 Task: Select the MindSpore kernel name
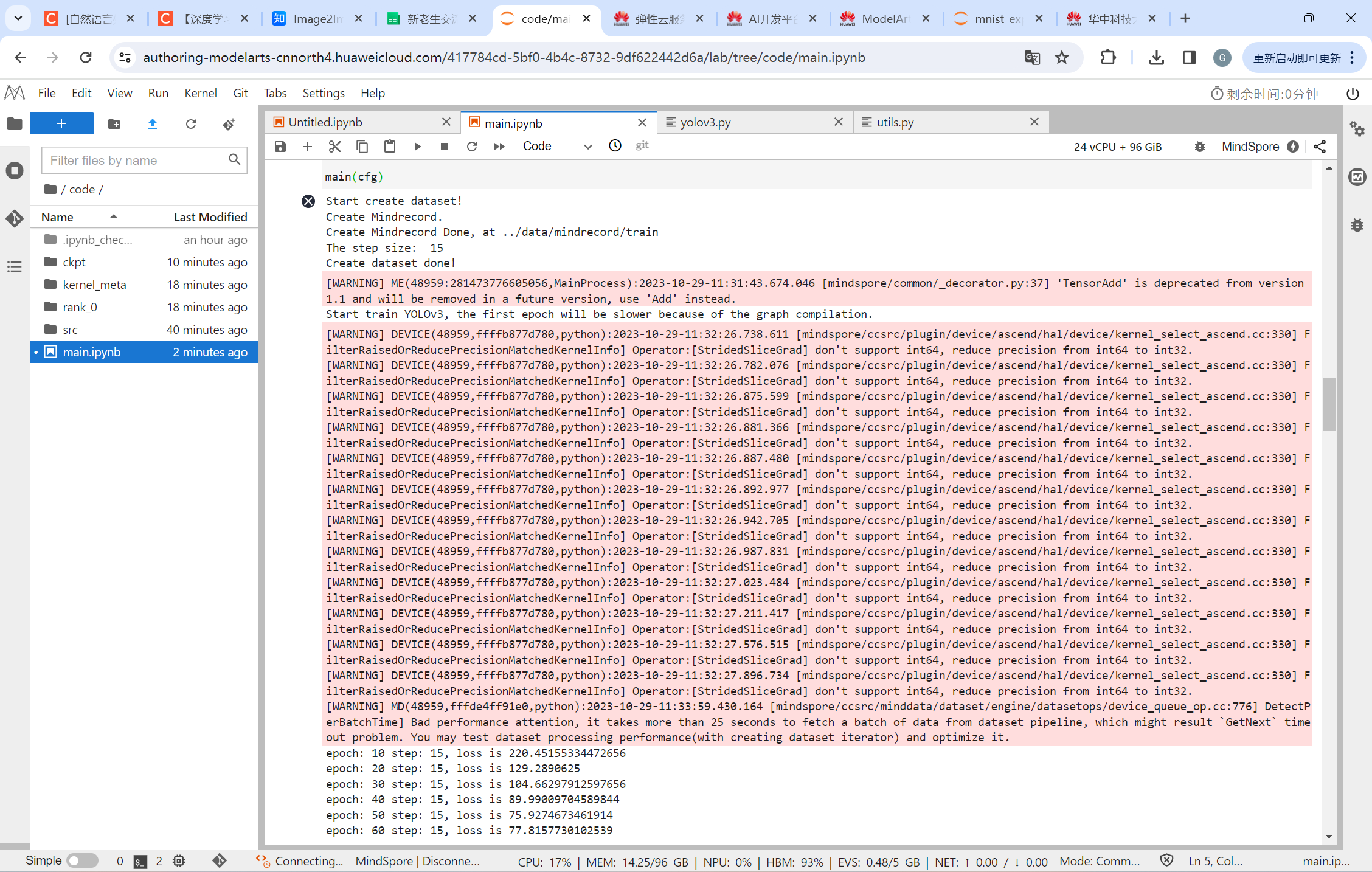(1250, 147)
